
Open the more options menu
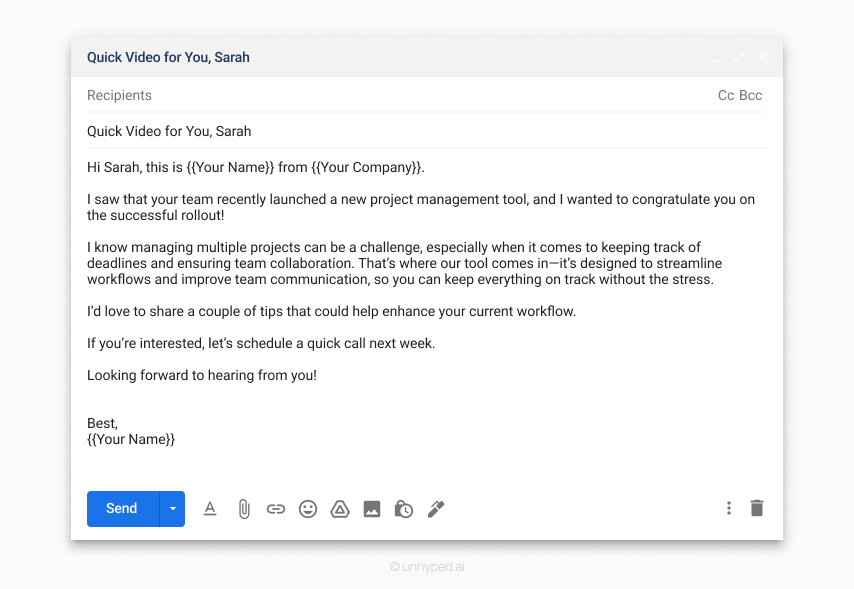coord(729,508)
